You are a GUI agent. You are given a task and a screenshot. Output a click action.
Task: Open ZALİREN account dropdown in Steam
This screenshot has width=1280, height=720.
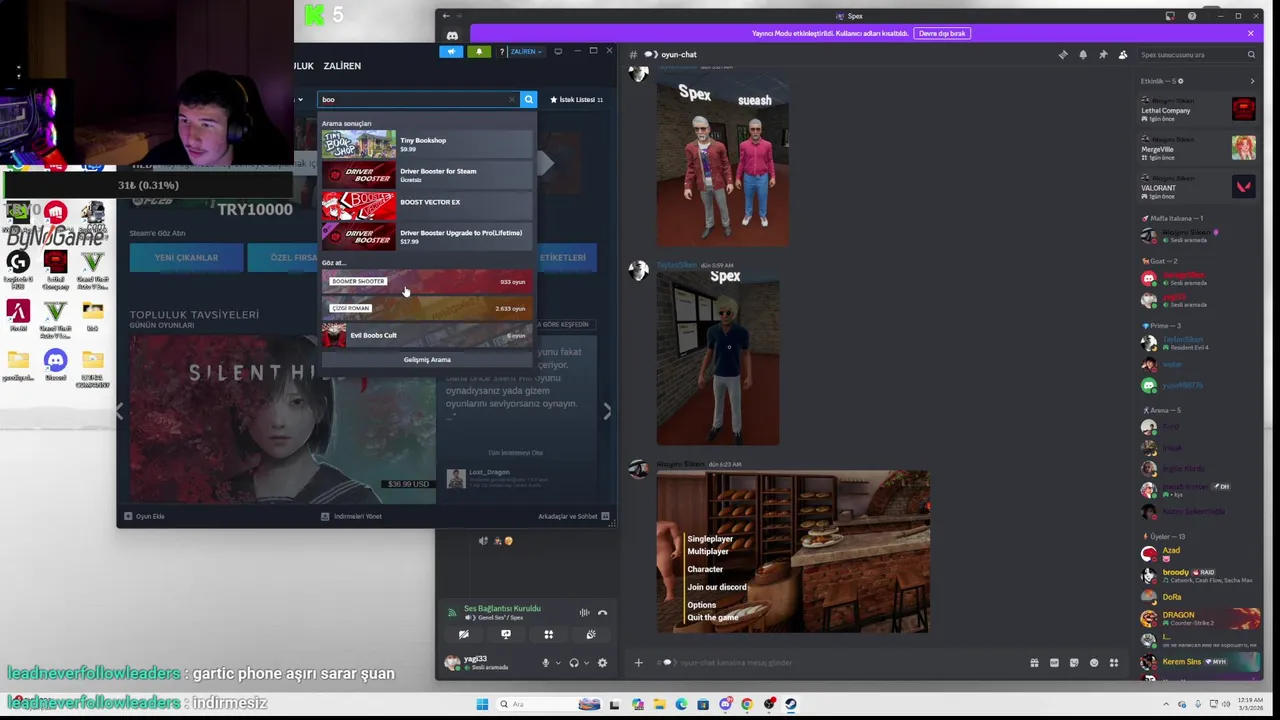click(527, 51)
